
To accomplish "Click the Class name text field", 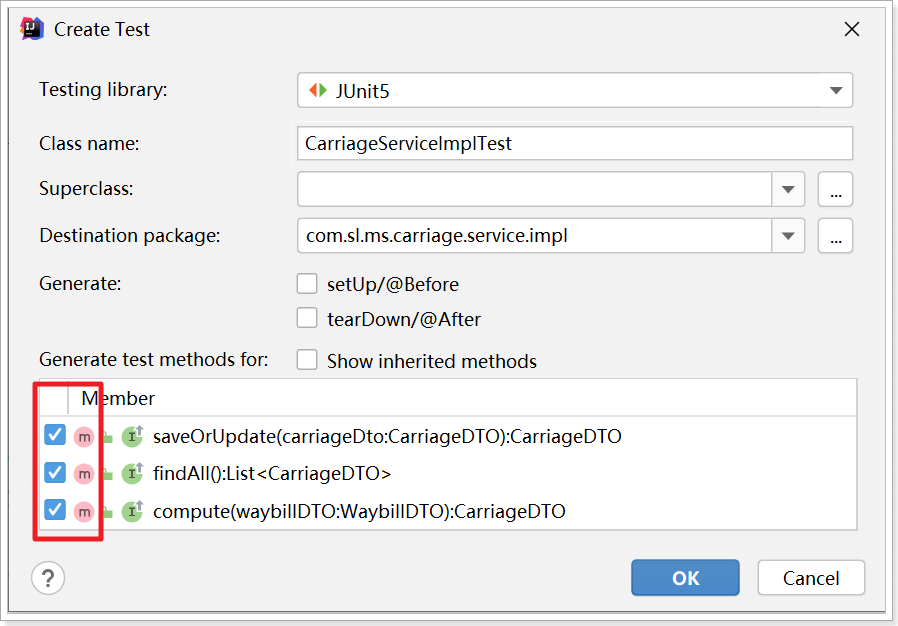I will [575, 143].
